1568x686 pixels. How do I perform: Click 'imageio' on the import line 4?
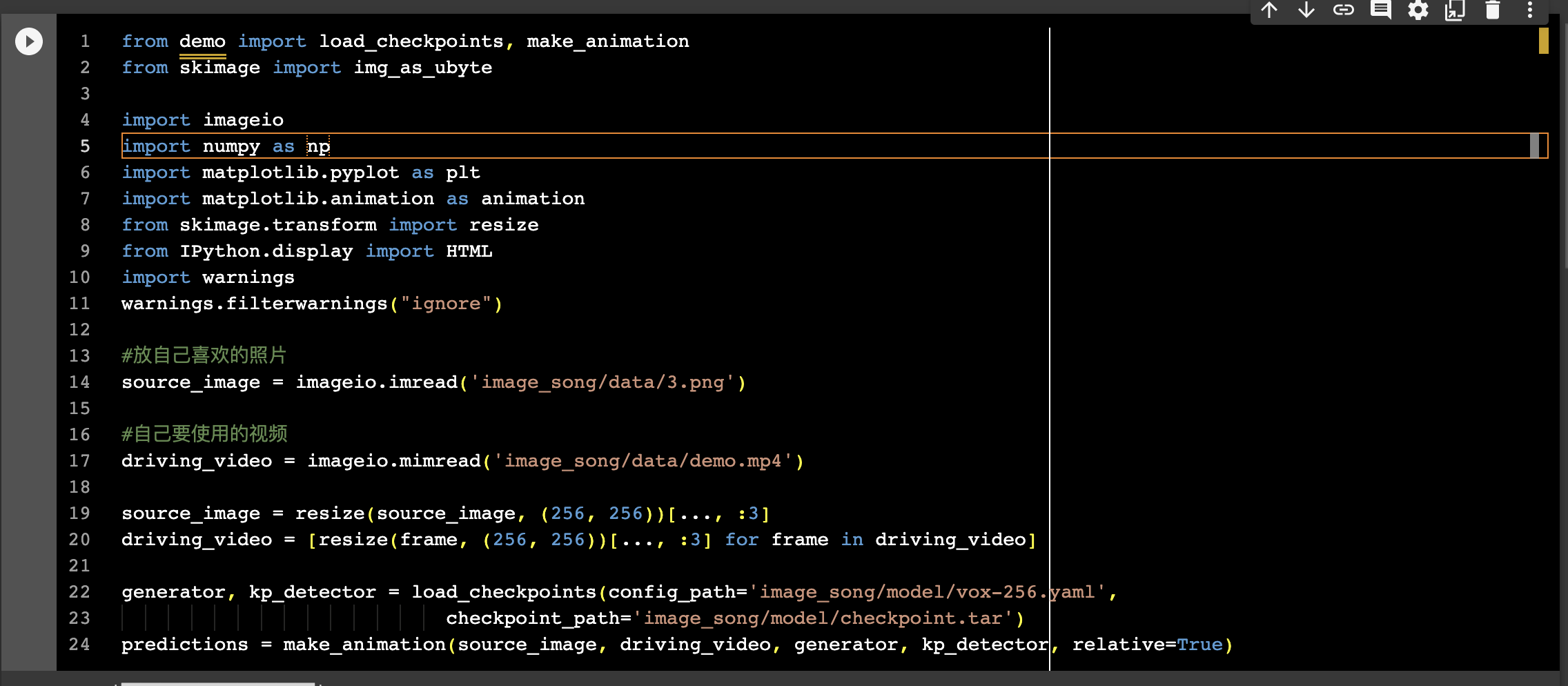243,120
